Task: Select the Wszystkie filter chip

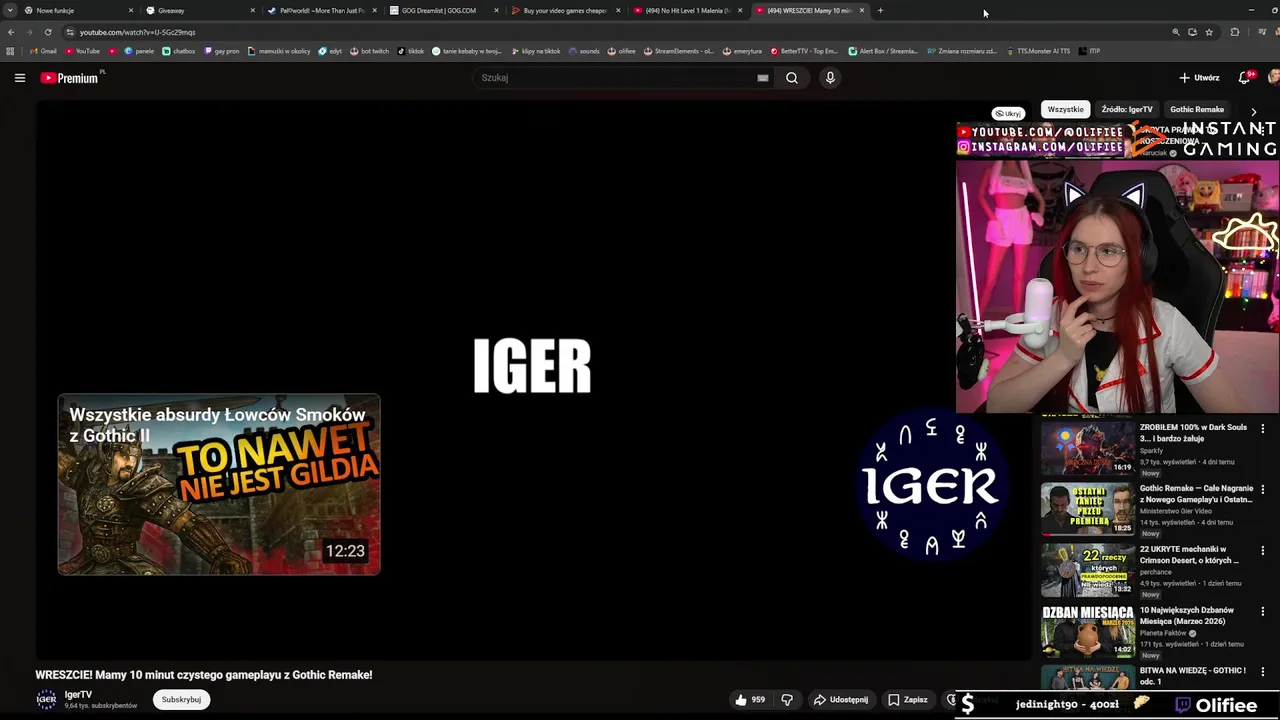Action: (x=1065, y=109)
